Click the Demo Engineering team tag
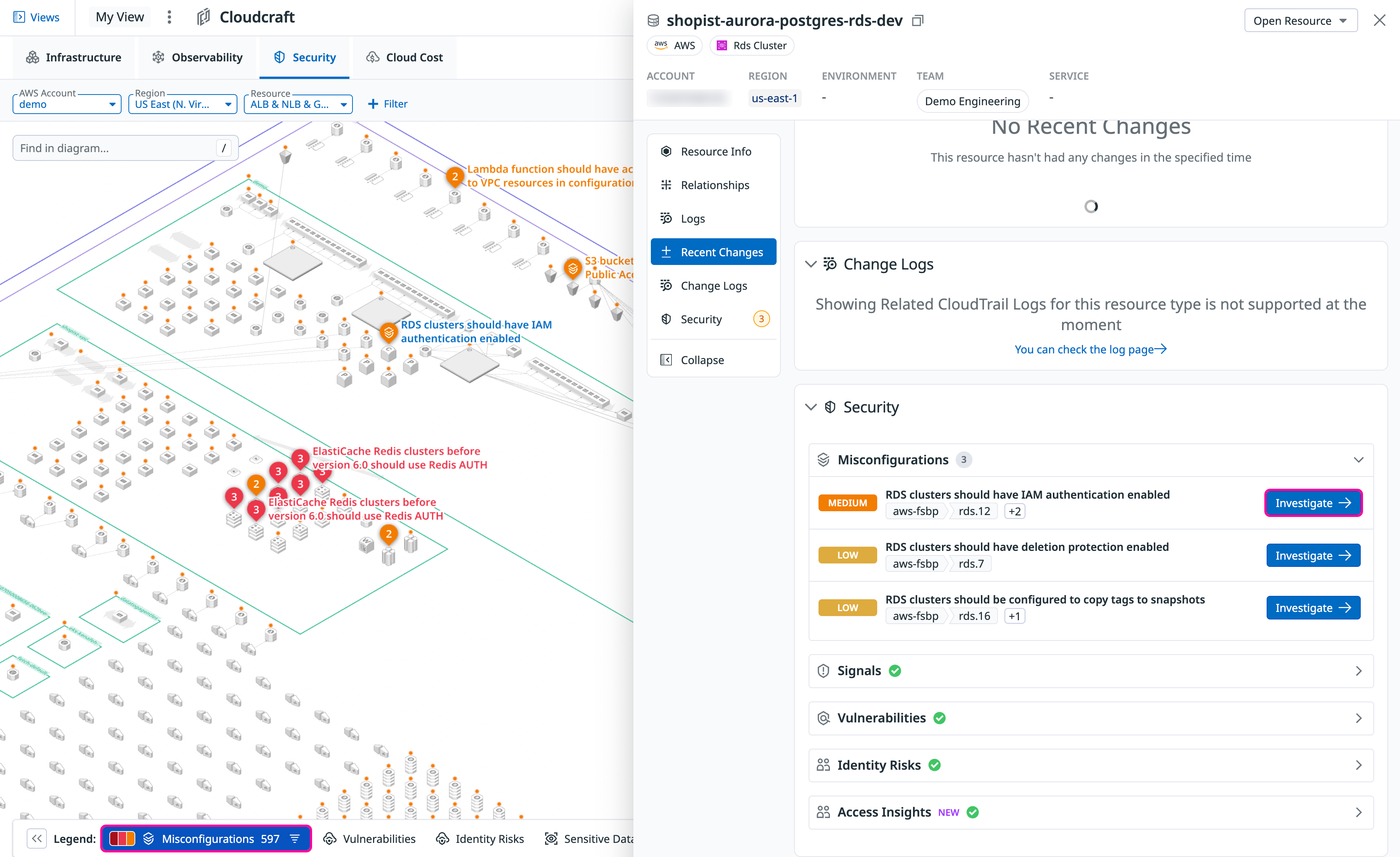 [x=972, y=101]
